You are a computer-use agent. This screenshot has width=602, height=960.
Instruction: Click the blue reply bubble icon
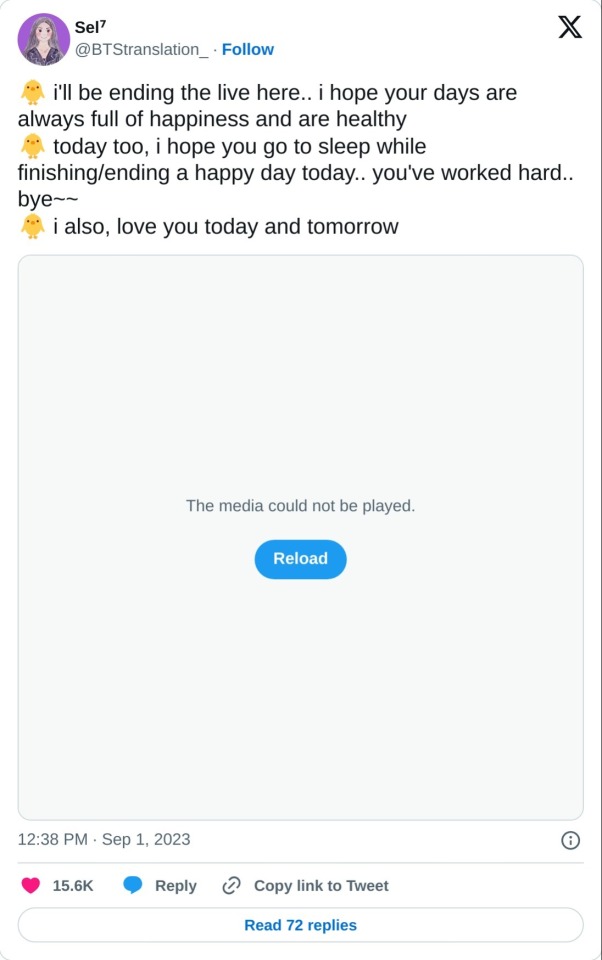coord(133,885)
